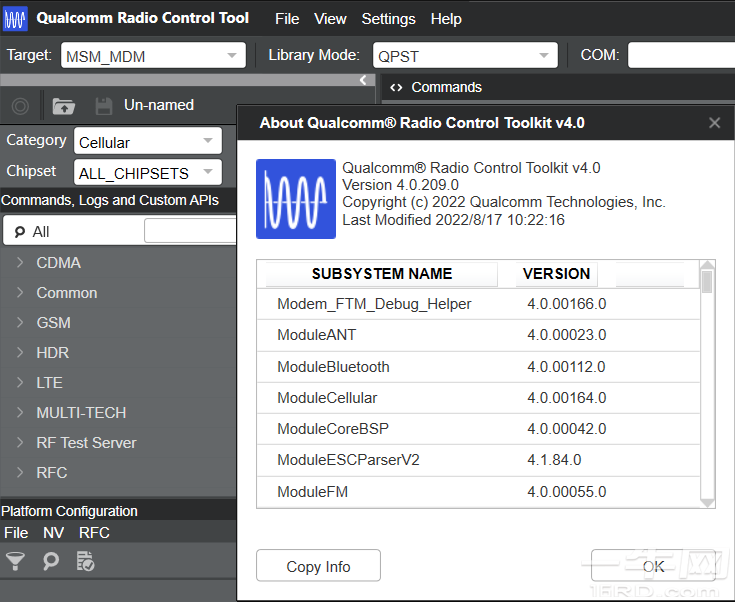Collapse the left panel using the arrow
The width and height of the screenshot is (735, 602).
point(363,80)
